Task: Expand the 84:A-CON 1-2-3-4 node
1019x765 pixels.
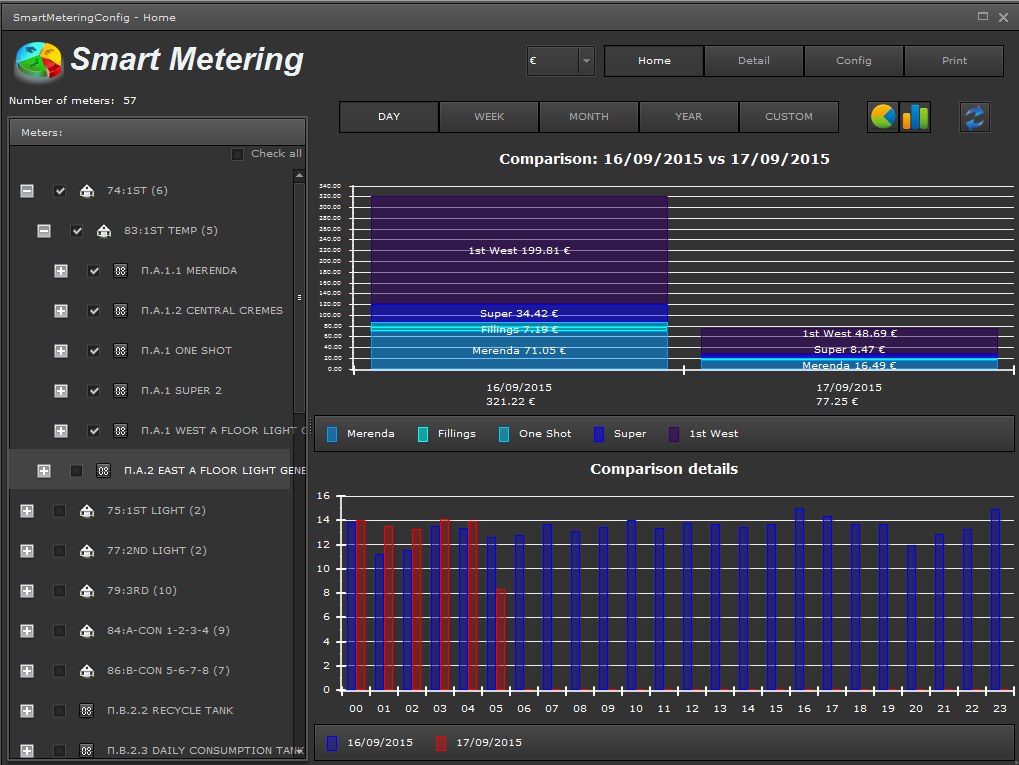Action: (27, 631)
